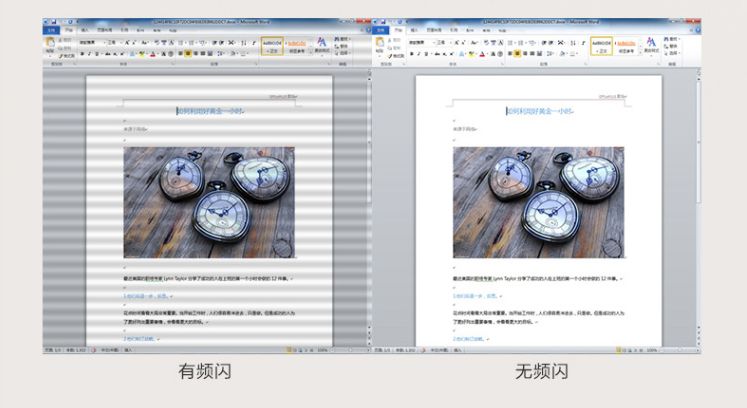Toggle Italic in right Word window
This screenshot has width=747, height=408.
pyautogui.click(x=419, y=54)
